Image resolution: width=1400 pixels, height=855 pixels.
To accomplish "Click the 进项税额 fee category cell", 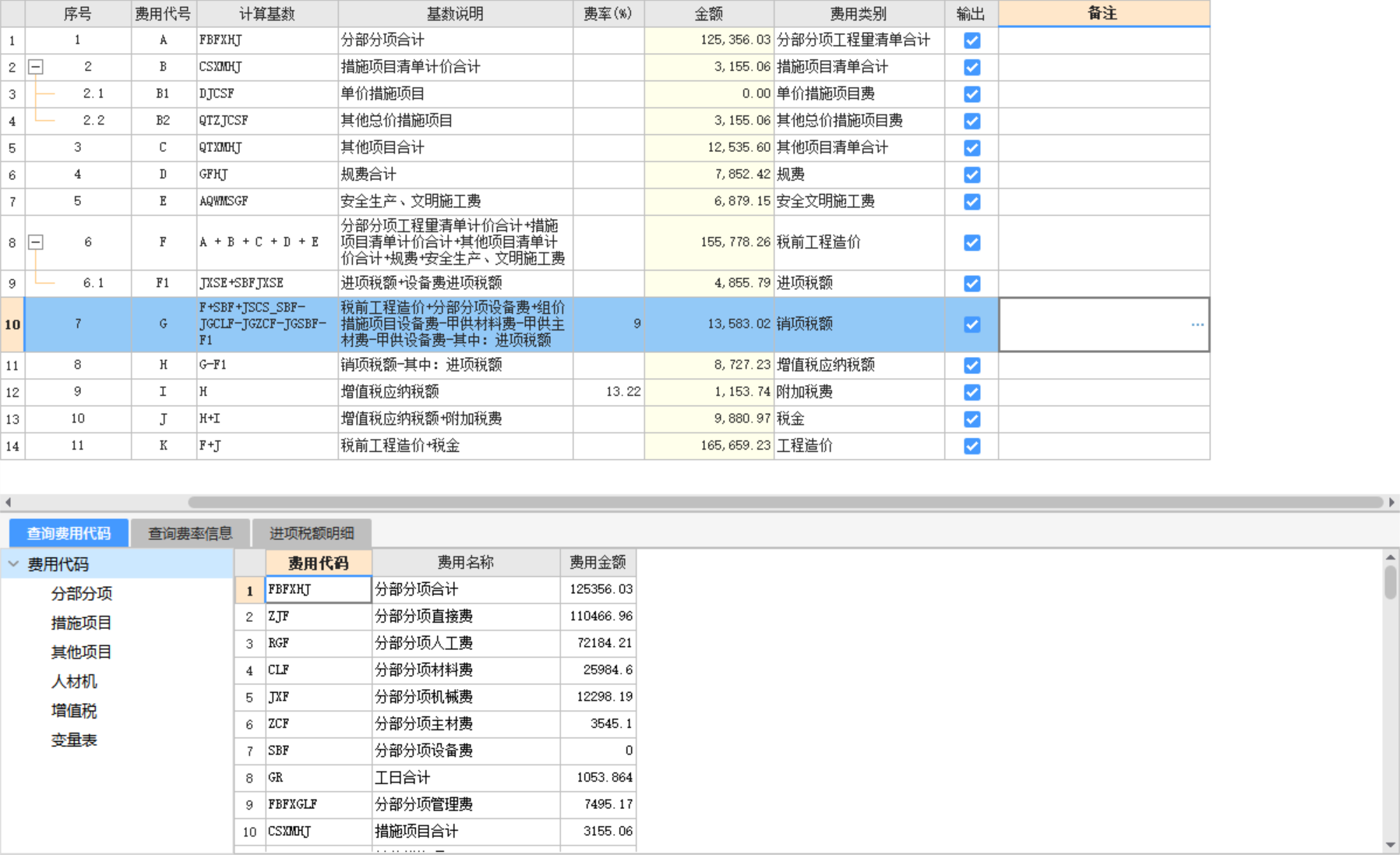I will [x=859, y=283].
